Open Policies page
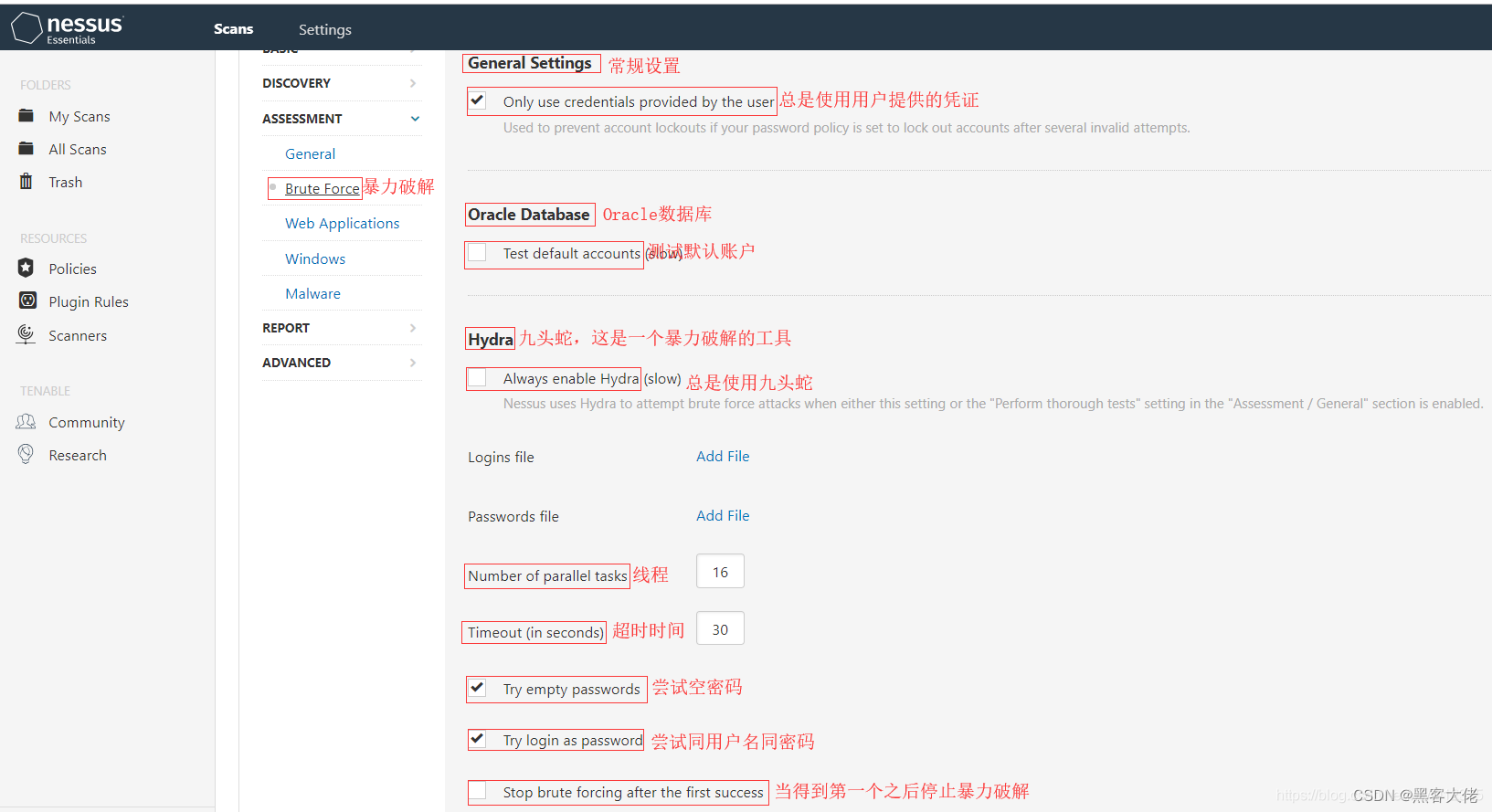1492x812 pixels. coord(72,269)
